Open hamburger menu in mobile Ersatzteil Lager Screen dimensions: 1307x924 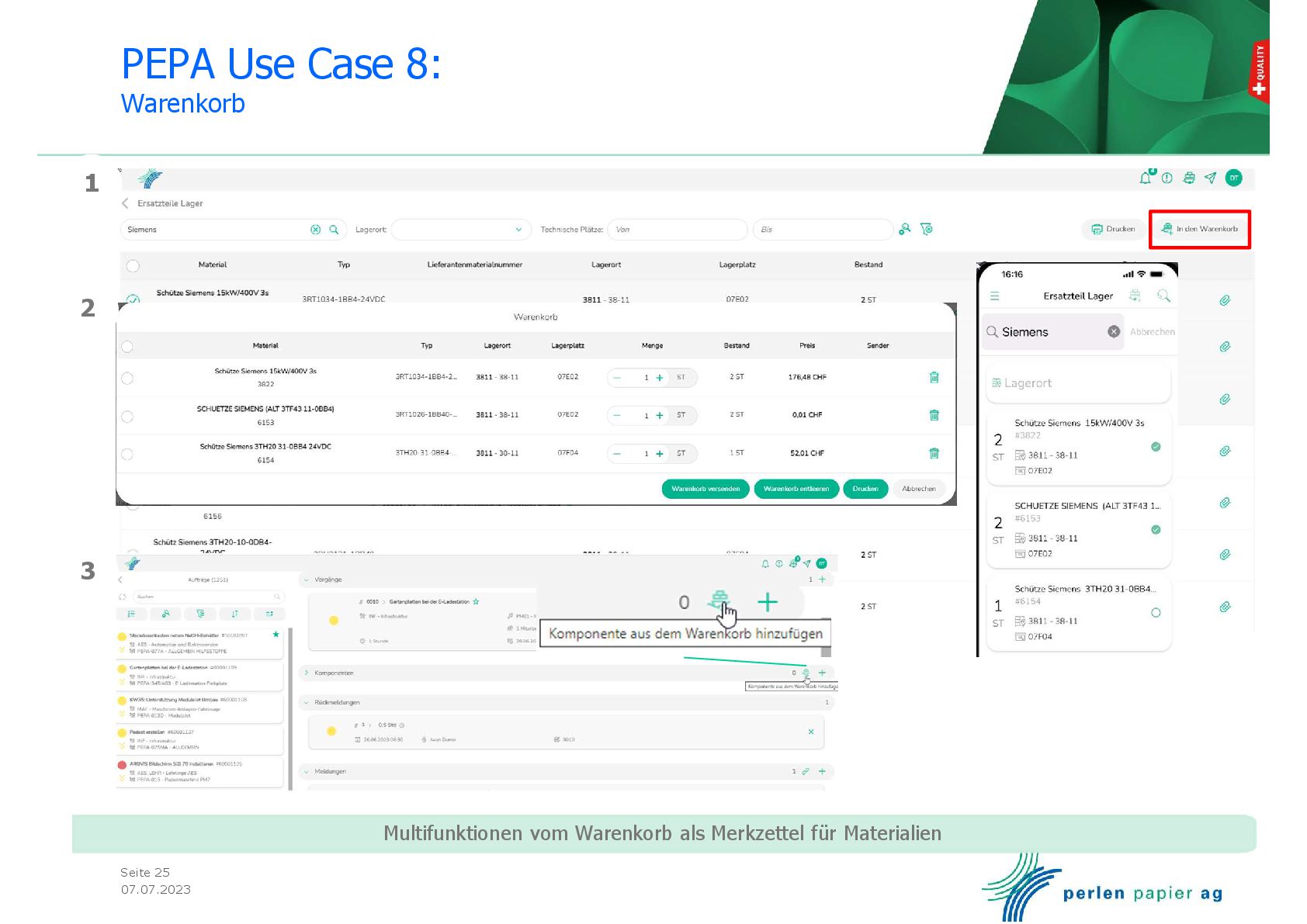click(994, 296)
